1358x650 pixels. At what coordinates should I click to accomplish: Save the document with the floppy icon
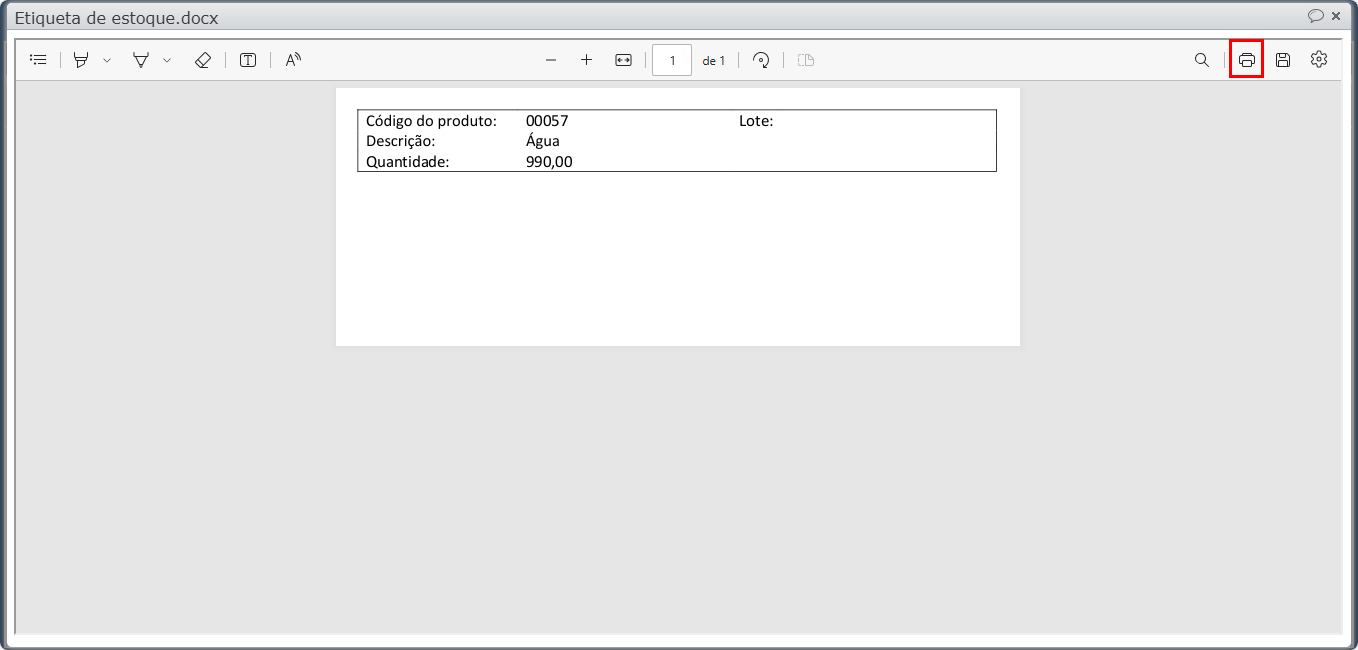pos(1283,60)
